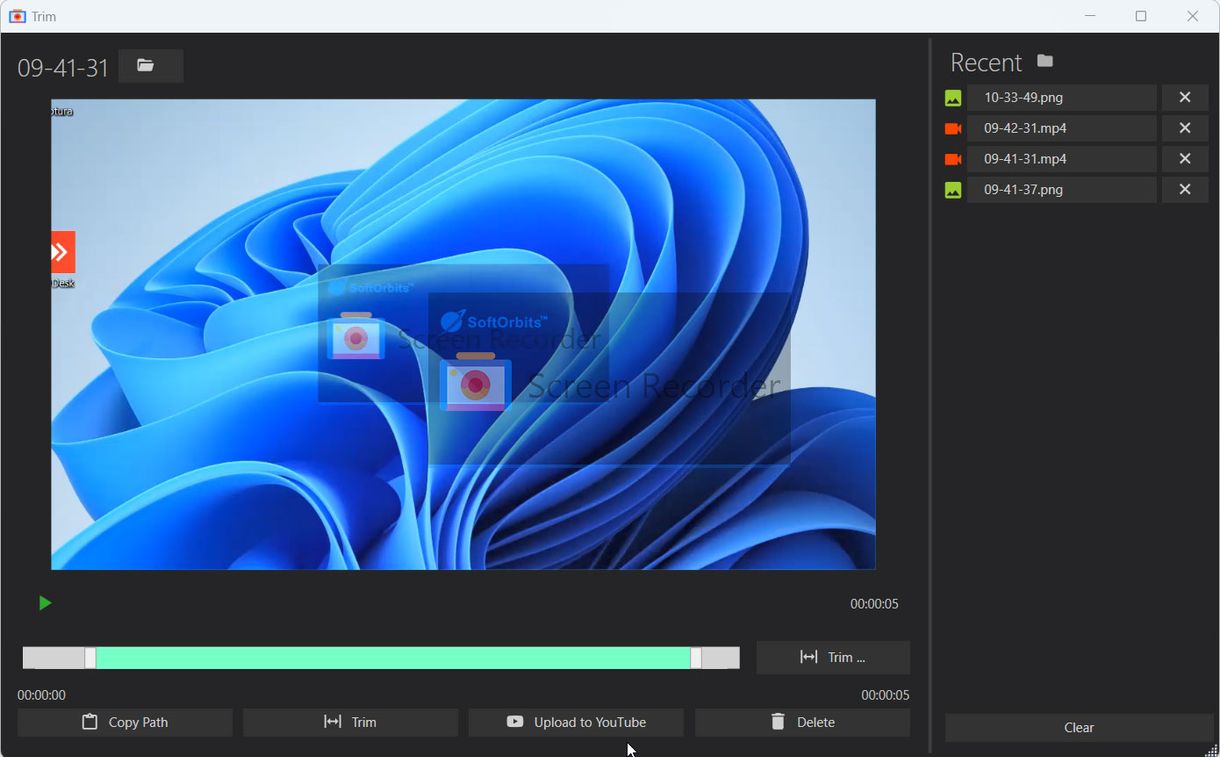Click the clipboard icon on Copy Path button
This screenshot has height=757, width=1220.
coord(89,721)
